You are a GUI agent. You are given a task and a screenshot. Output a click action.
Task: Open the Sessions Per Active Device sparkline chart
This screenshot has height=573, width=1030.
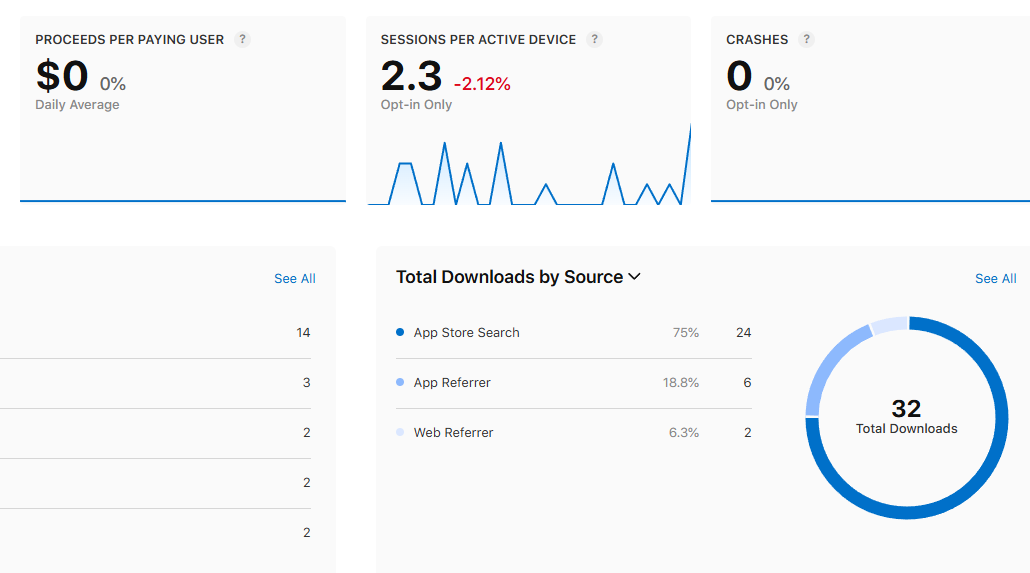(529, 164)
